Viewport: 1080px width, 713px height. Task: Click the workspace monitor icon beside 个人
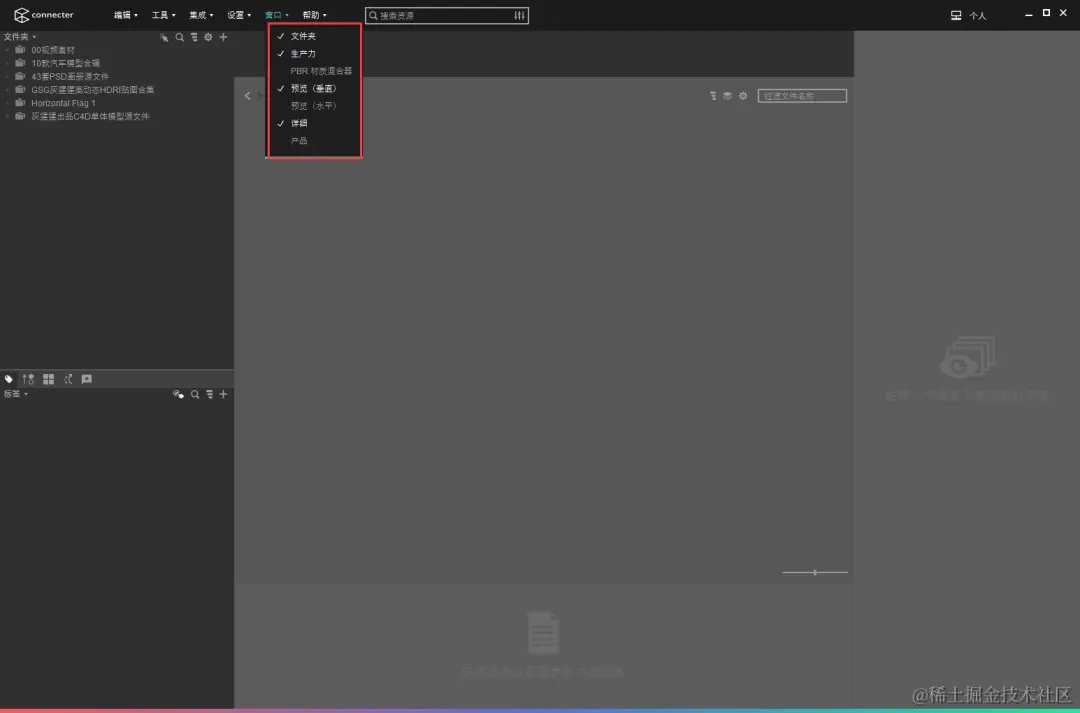click(x=956, y=15)
